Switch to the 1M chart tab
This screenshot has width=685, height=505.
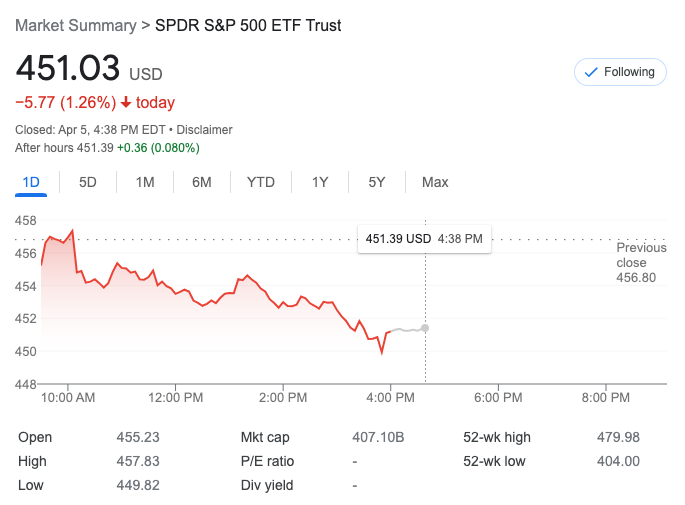click(145, 182)
